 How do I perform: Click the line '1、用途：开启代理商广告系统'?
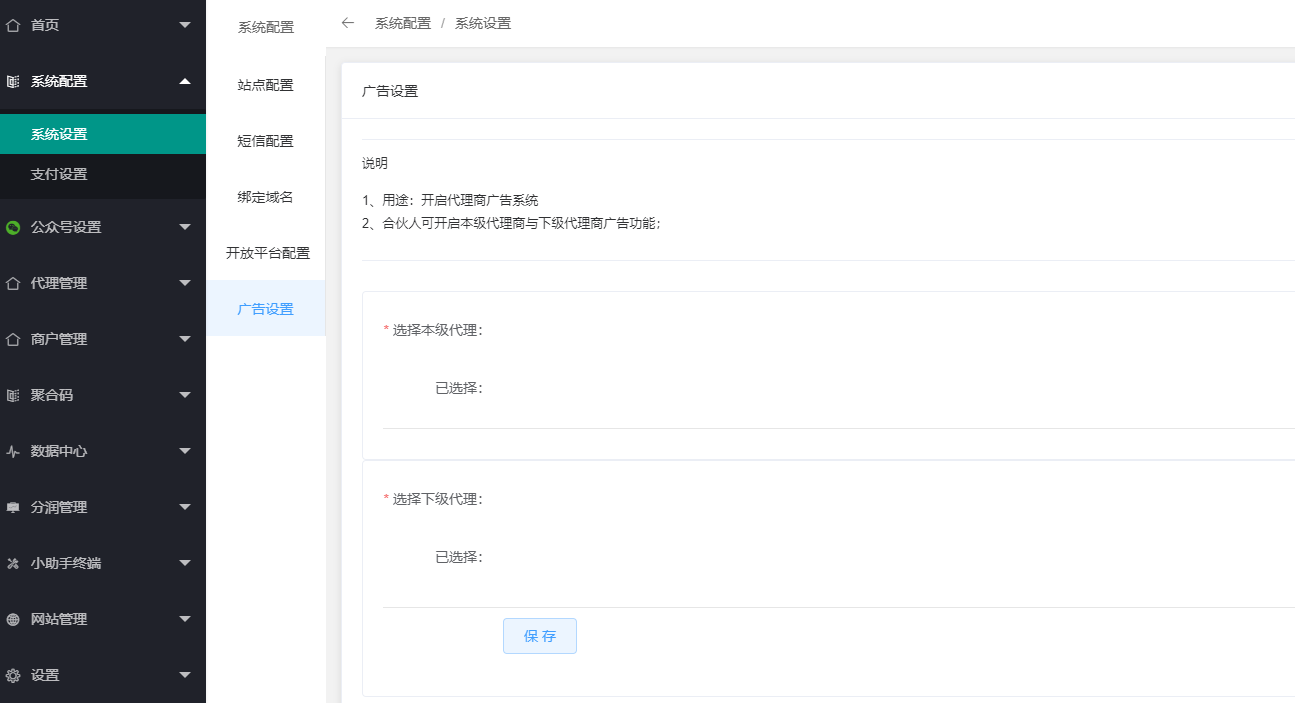coord(450,200)
